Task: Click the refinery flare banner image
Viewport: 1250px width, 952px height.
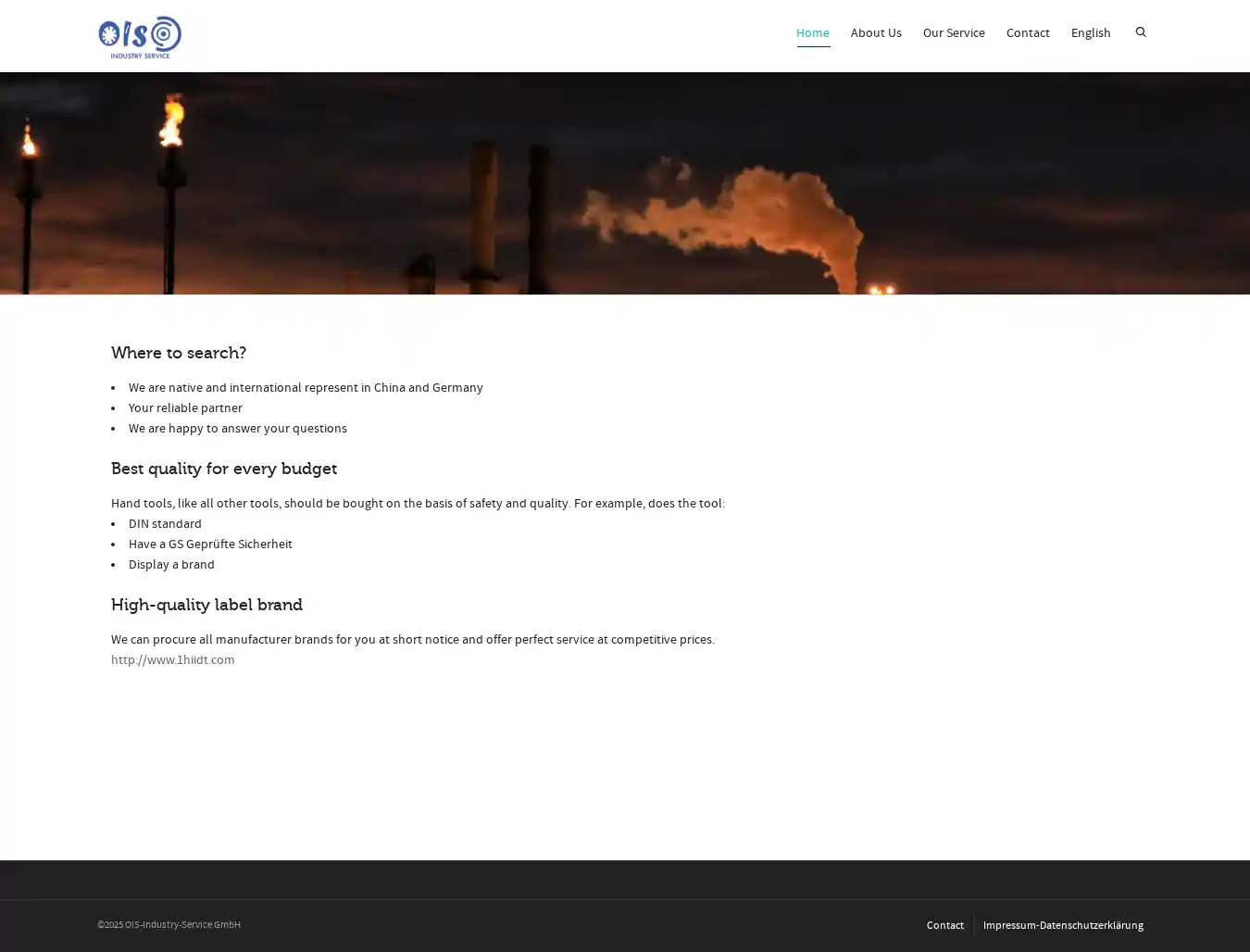Action: coord(625,183)
